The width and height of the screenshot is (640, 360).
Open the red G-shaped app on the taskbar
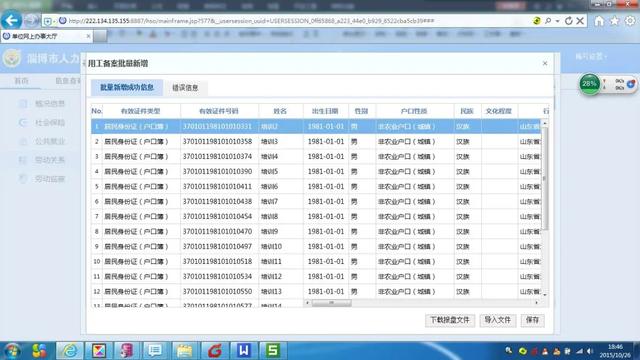pos(215,351)
